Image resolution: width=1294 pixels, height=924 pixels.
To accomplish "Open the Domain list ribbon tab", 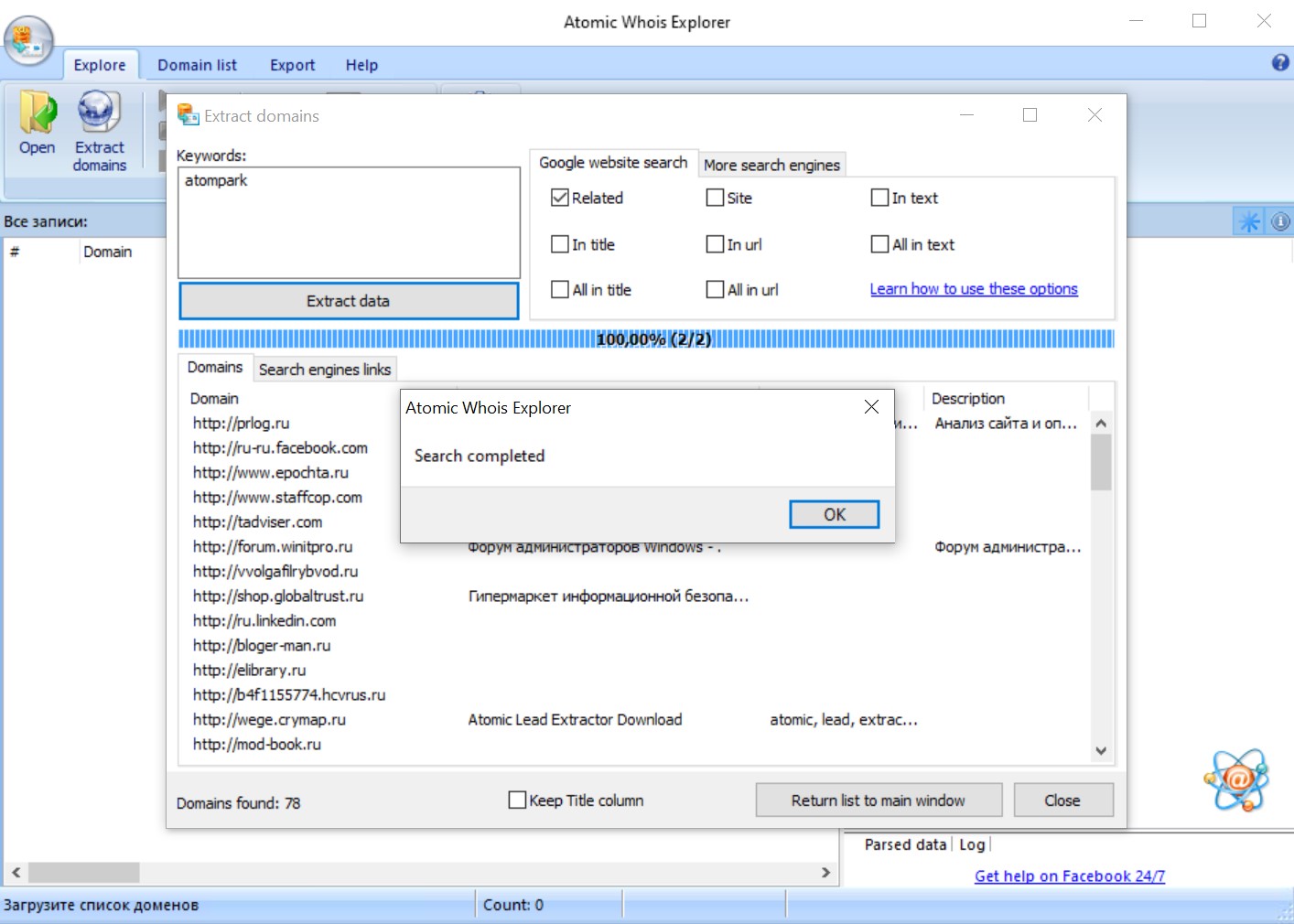I will 197,65.
